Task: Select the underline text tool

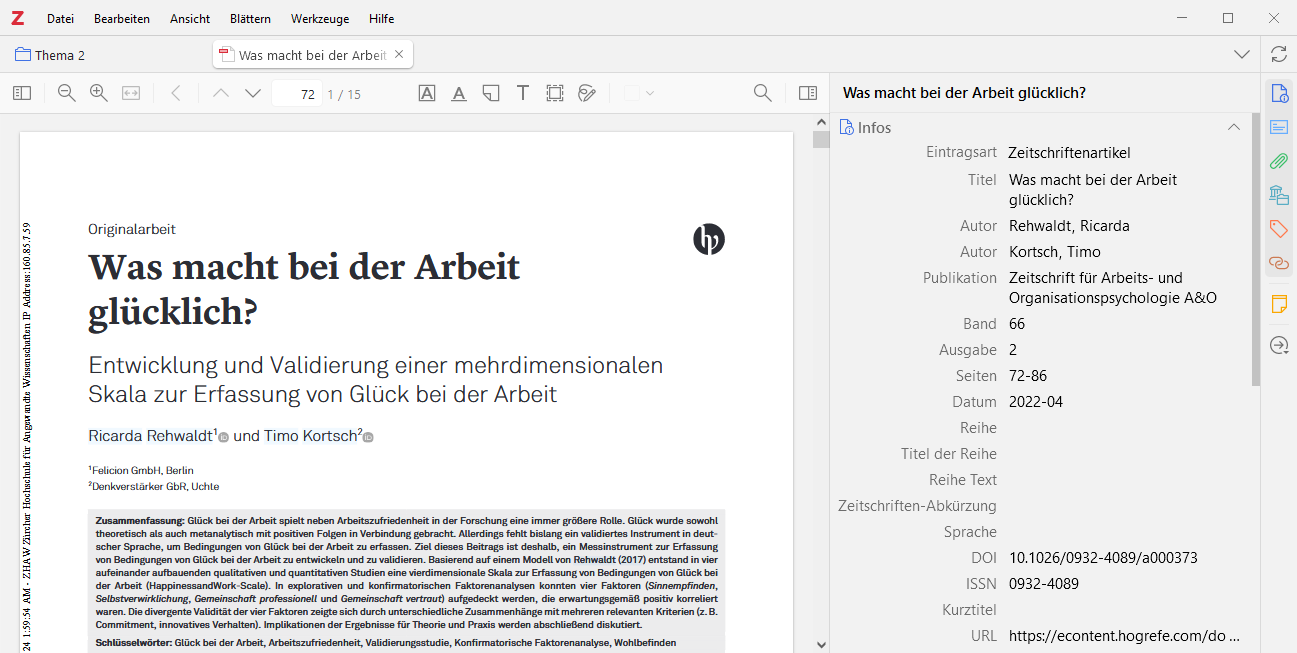Action: (x=459, y=93)
